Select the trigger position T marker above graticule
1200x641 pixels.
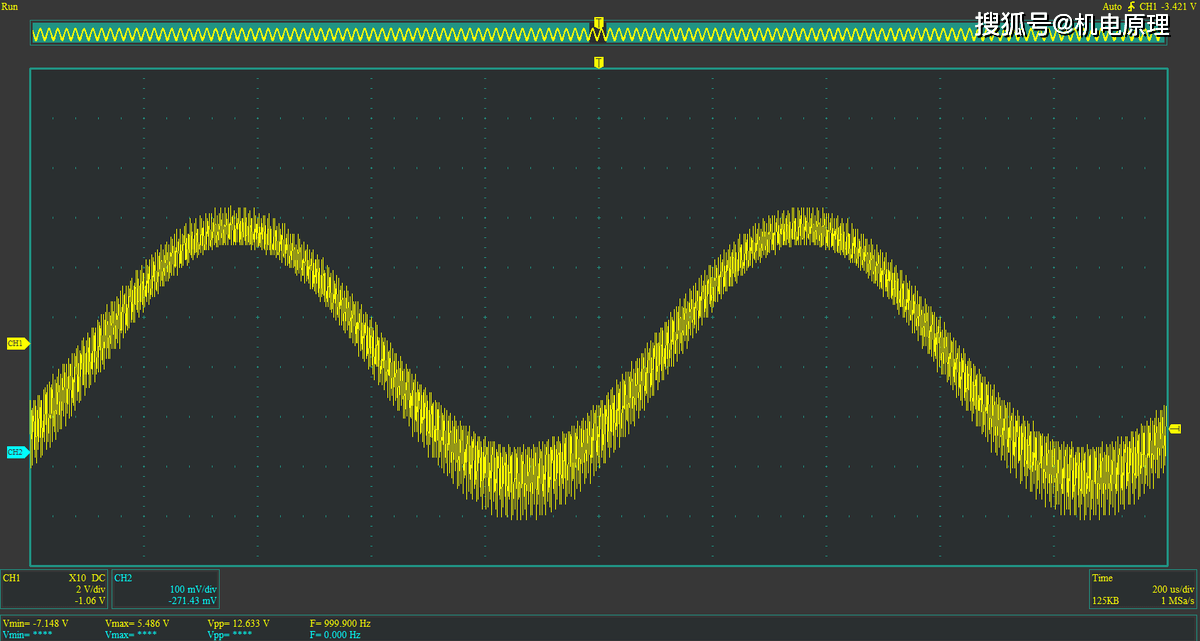(598, 62)
